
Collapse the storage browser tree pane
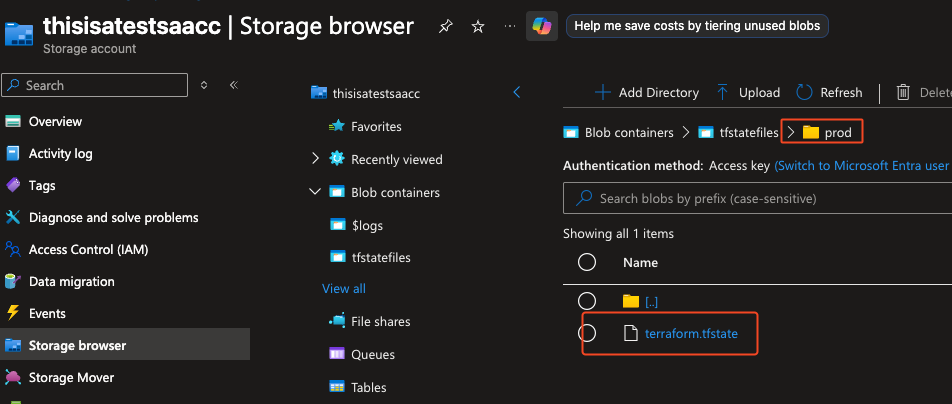pos(517,92)
